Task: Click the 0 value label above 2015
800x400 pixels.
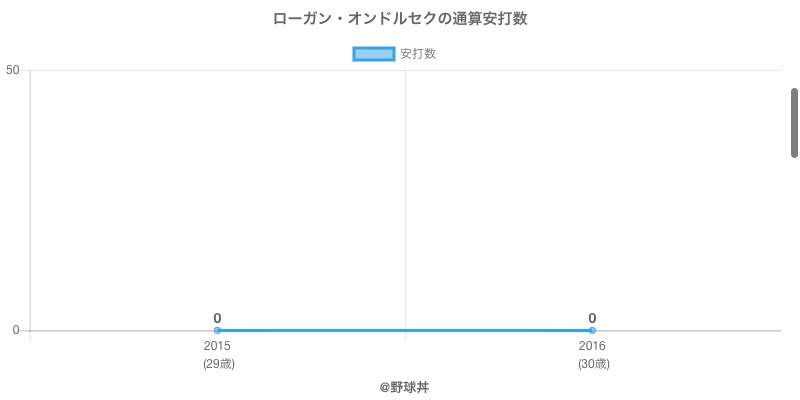Action: tap(217, 318)
